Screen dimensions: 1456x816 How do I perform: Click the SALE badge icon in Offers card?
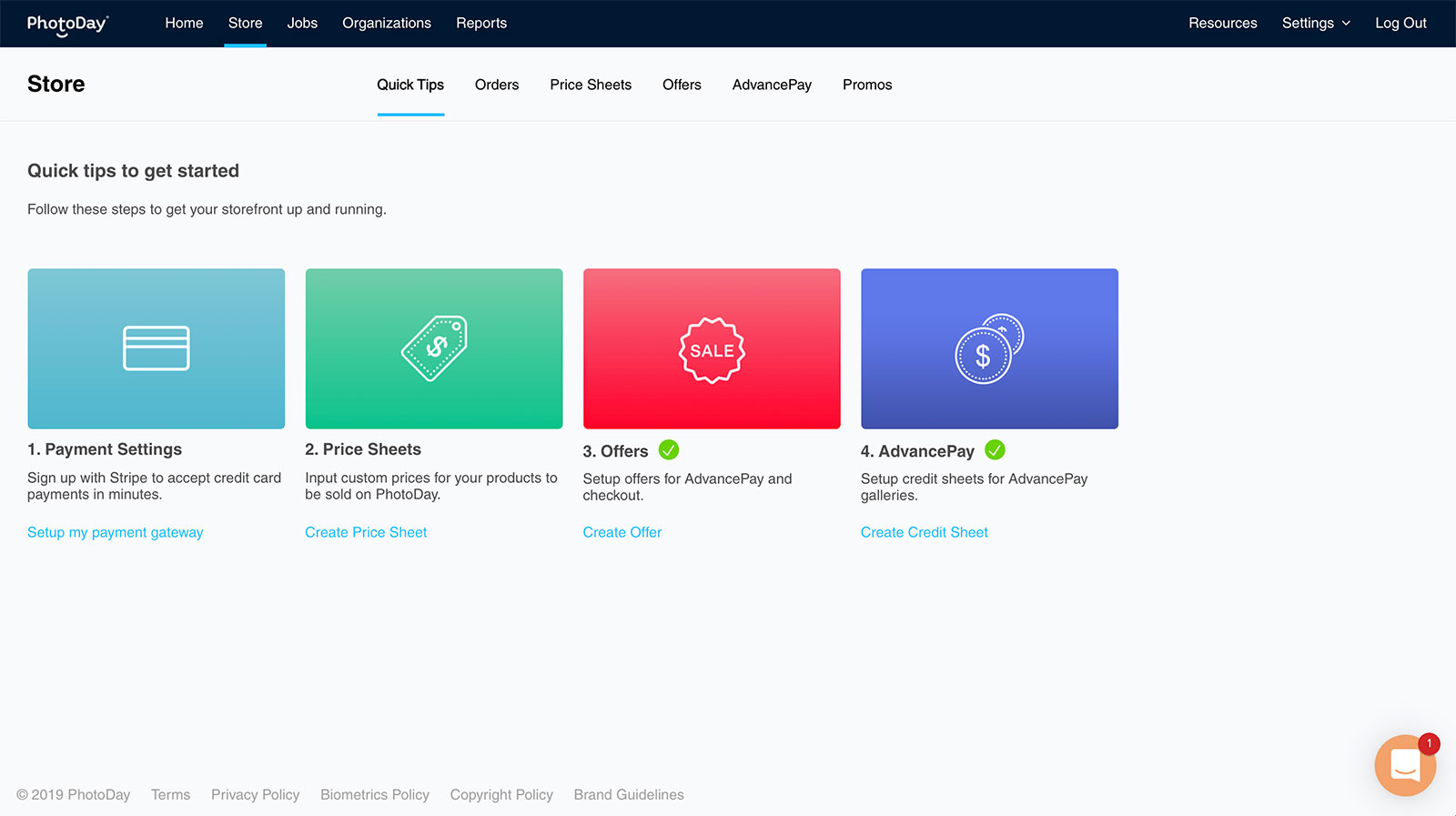712,350
